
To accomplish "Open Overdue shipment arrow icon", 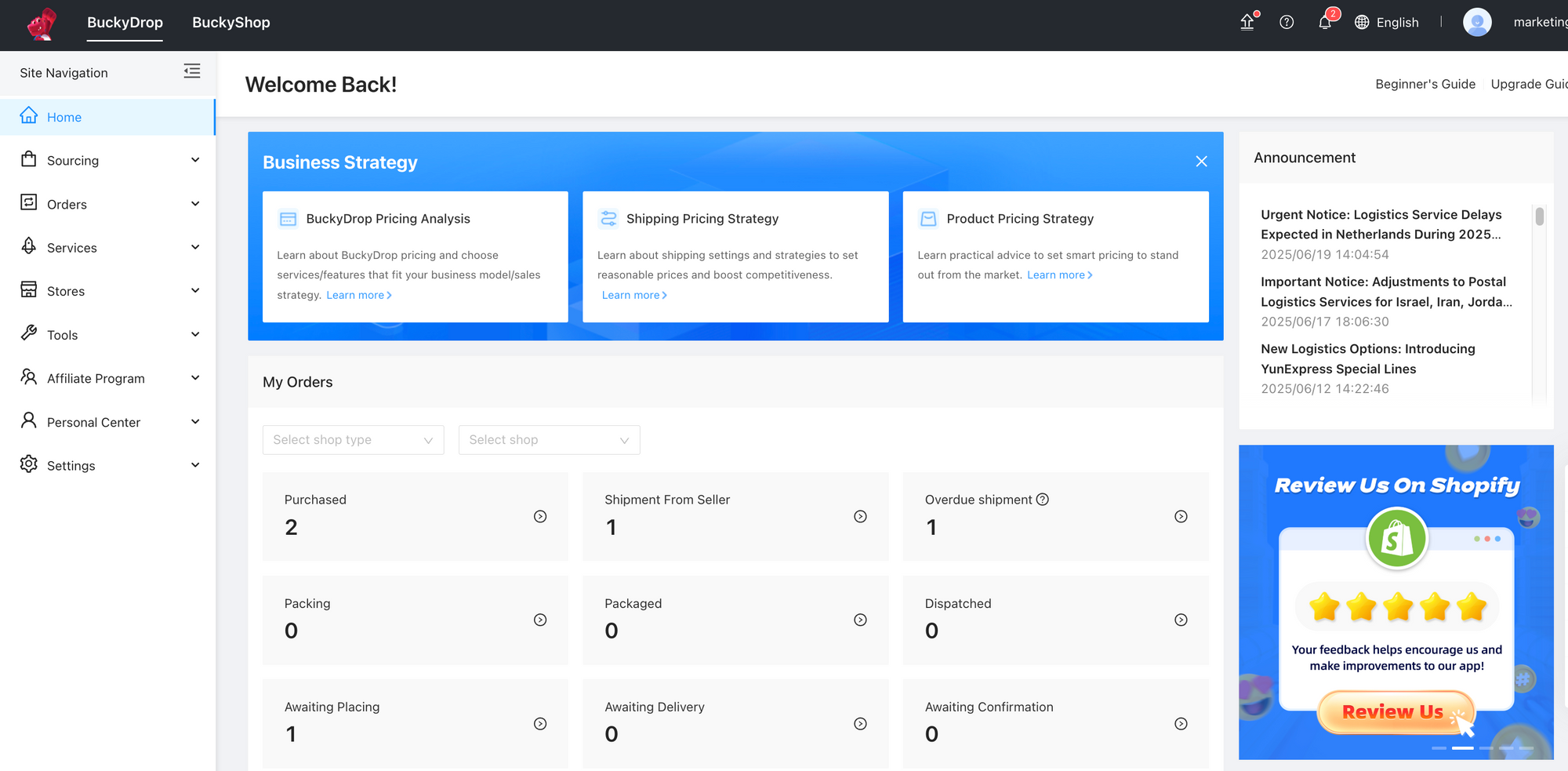I will click(x=1181, y=516).
